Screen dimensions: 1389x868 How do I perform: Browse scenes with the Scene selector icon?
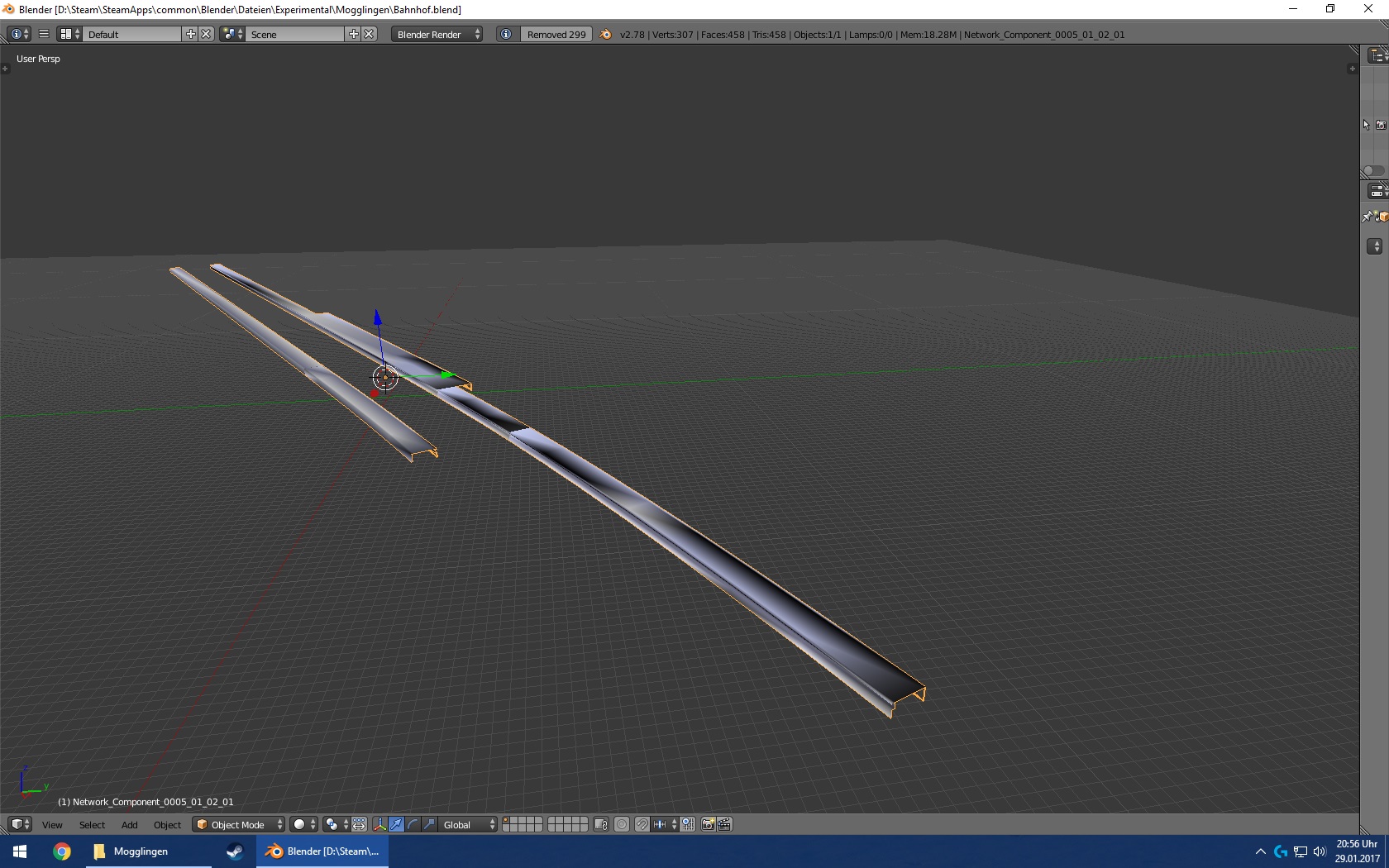(x=232, y=34)
